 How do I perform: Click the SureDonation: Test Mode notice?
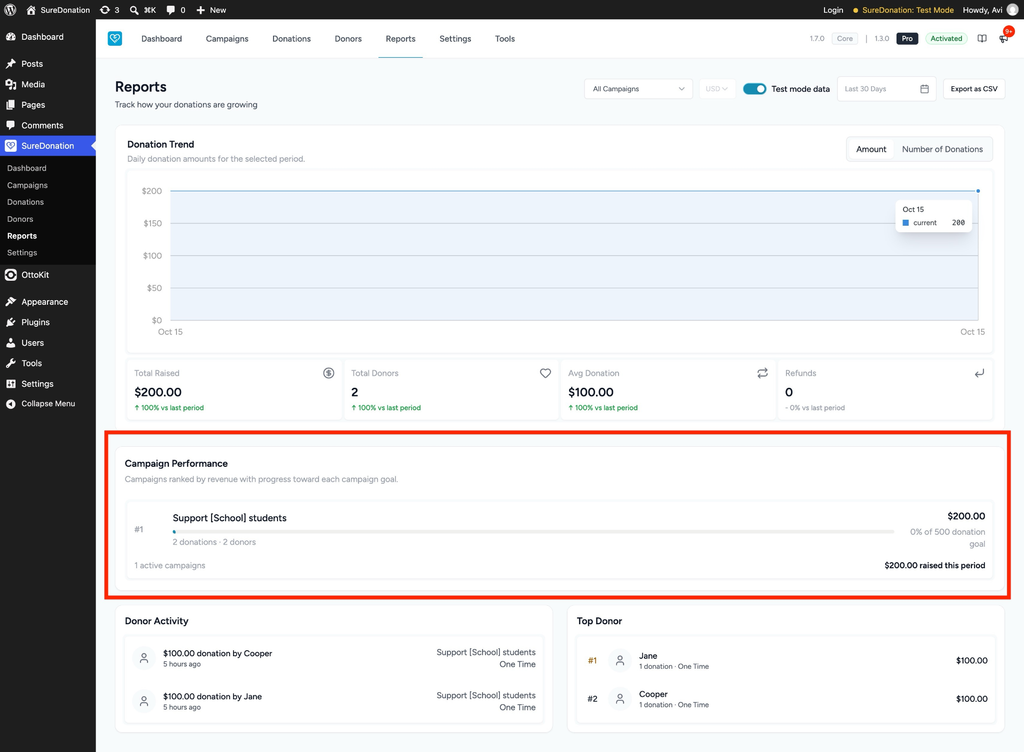pyautogui.click(x=903, y=10)
